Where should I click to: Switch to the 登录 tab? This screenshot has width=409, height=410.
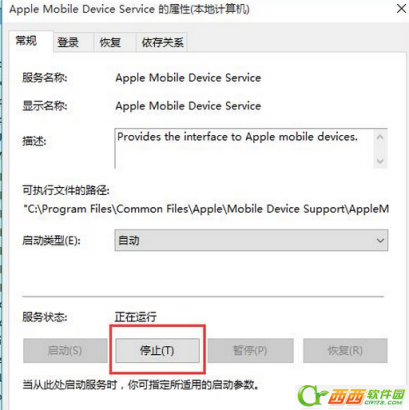coord(68,42)
